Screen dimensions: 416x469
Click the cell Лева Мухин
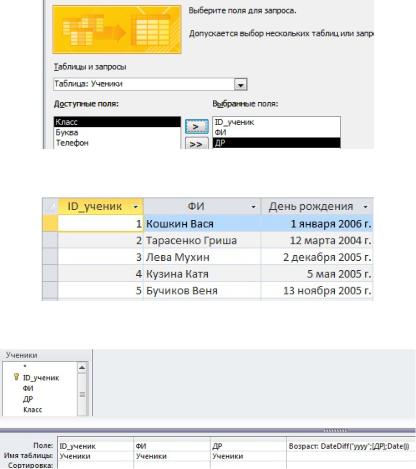point(202,257)
